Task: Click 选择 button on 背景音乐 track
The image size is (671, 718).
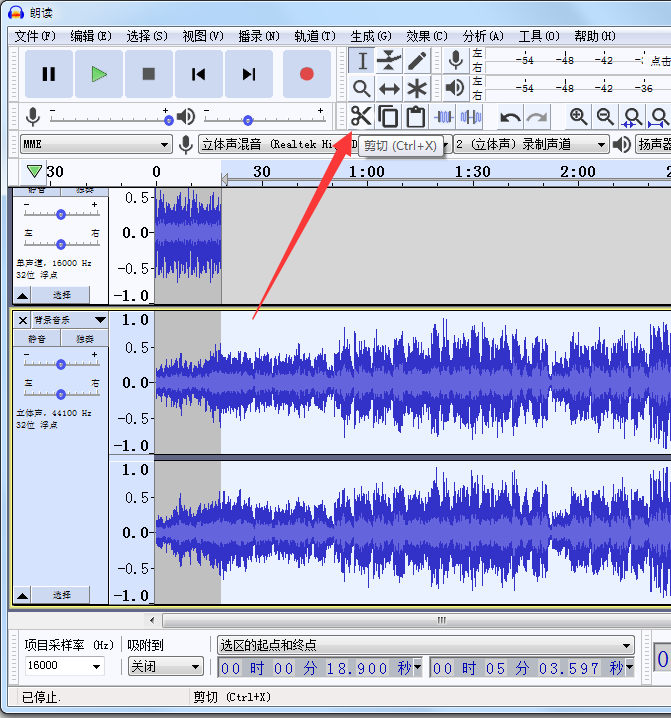Action: 61,595
